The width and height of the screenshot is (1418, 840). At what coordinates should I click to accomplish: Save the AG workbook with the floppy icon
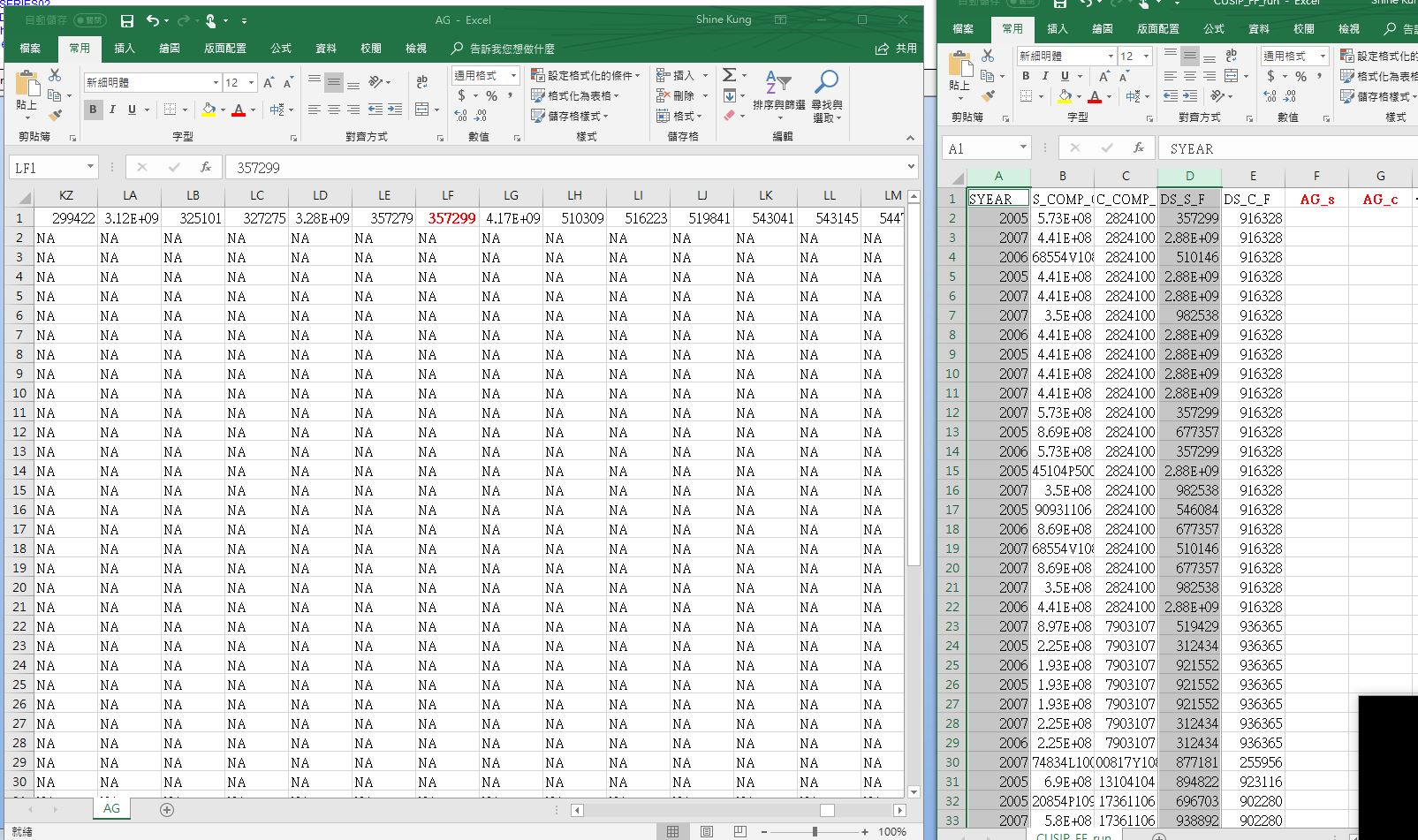point(126,20)
